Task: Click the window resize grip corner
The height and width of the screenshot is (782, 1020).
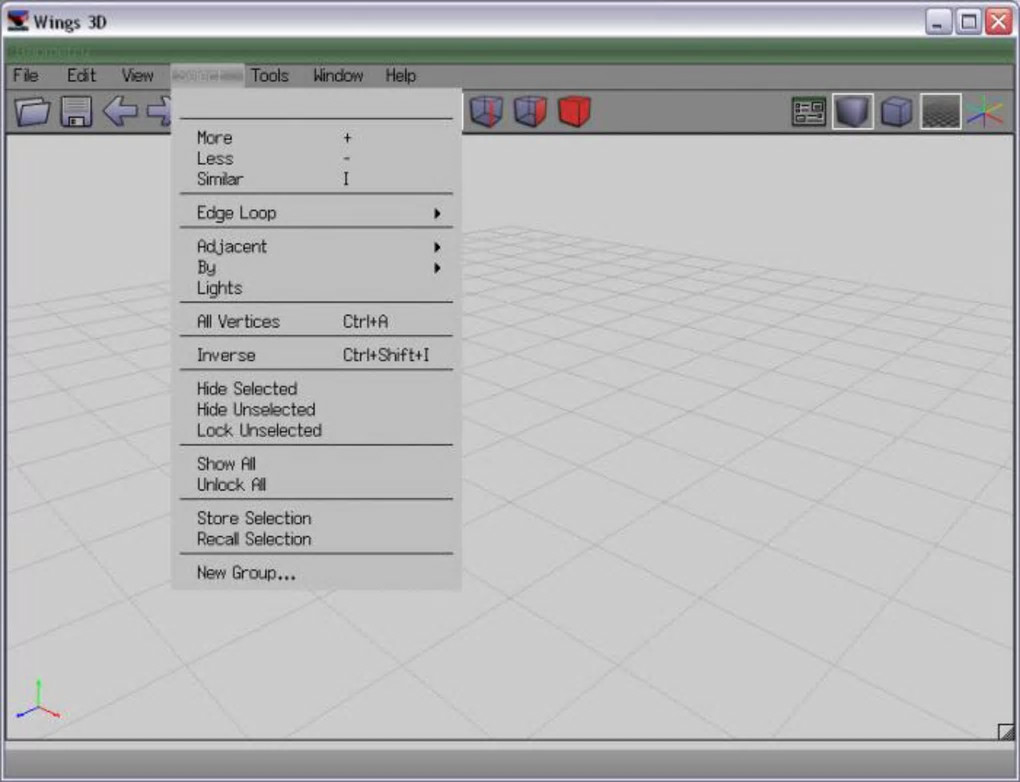Action: pyautogui.click(x=1006, y=732)
